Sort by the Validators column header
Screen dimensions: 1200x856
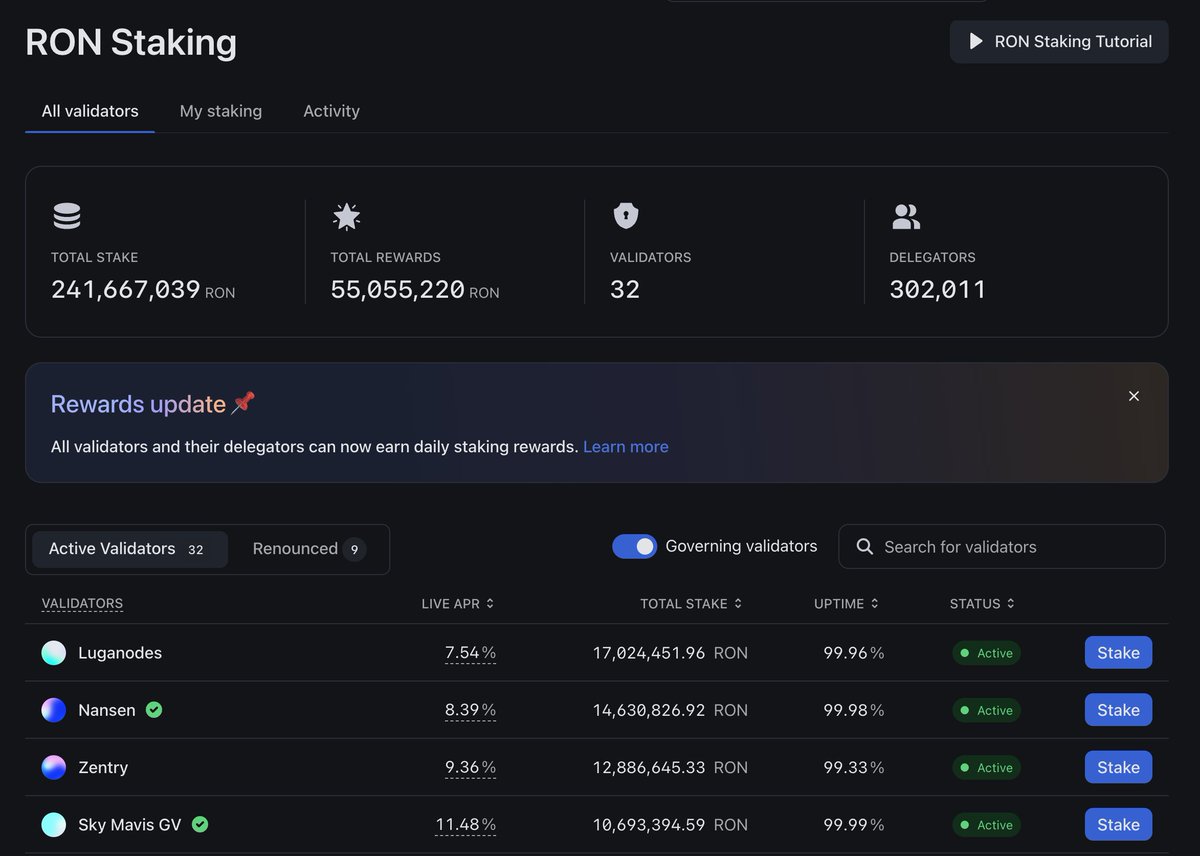click(x=82, y=604)
